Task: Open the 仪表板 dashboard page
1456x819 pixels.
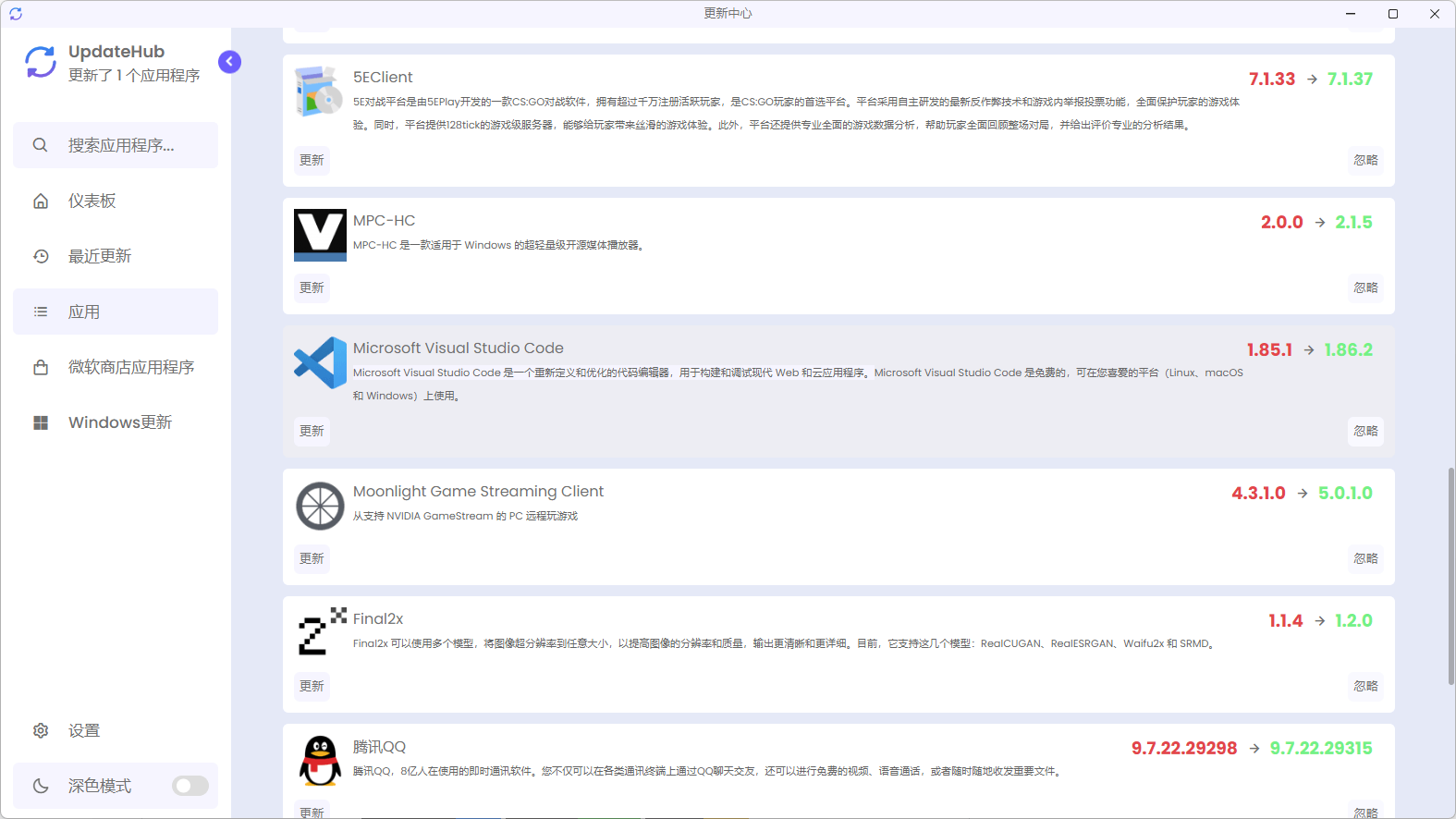Action: coord(116,201)
